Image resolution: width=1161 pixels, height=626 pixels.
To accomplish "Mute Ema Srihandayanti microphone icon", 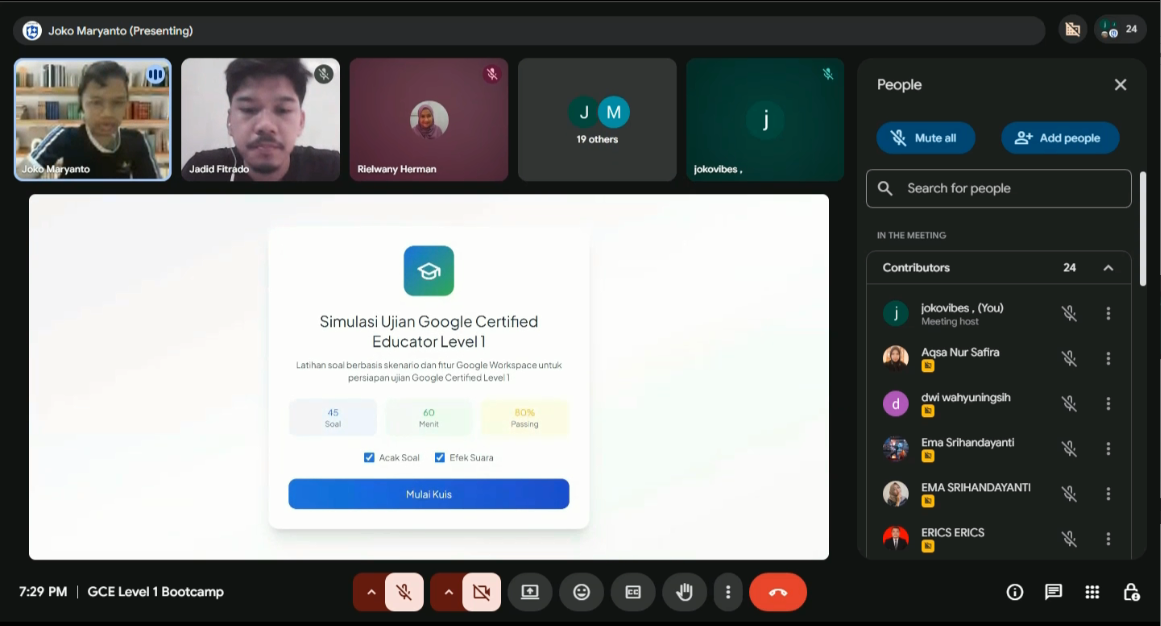I will 1069,448.
